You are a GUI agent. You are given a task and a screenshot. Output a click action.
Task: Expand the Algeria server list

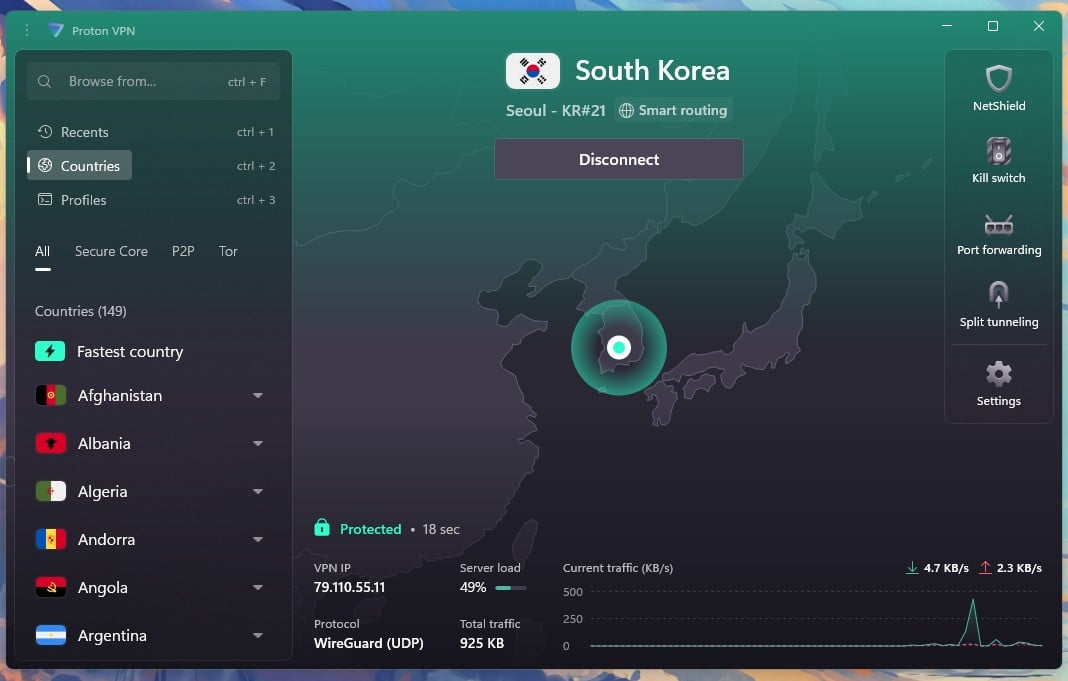258,491
